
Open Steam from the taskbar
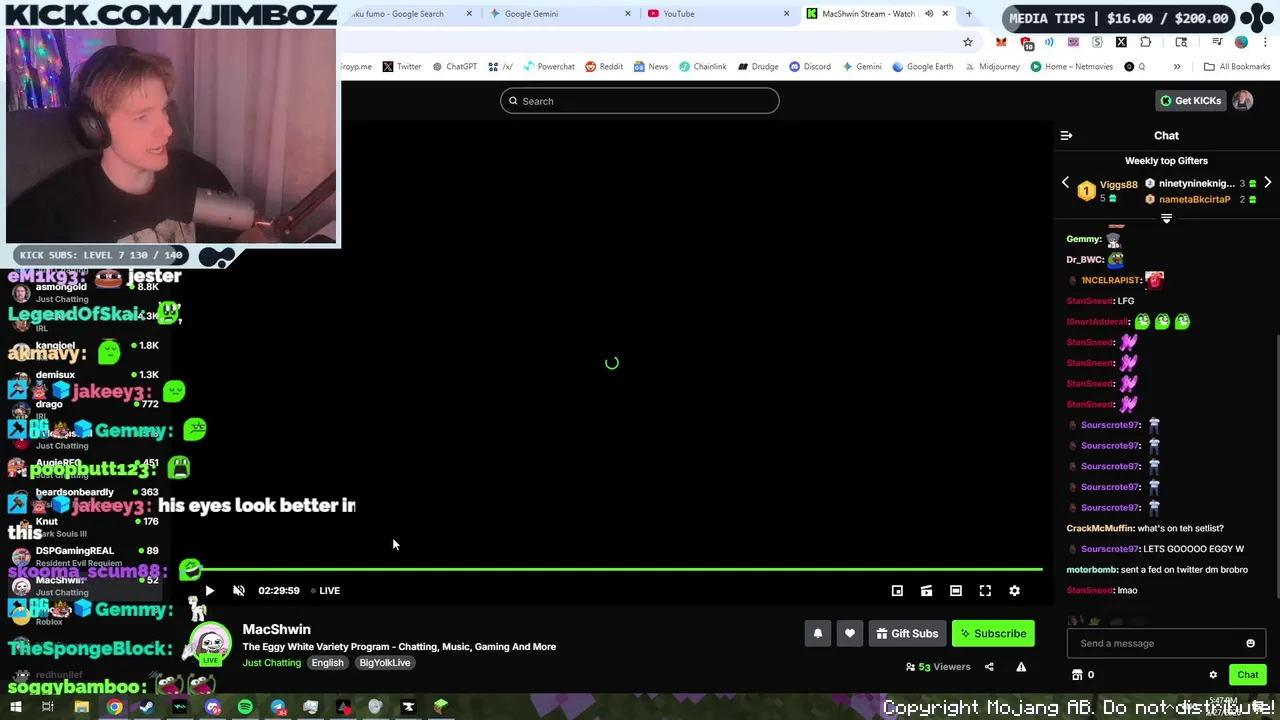(x=147, y=707)
